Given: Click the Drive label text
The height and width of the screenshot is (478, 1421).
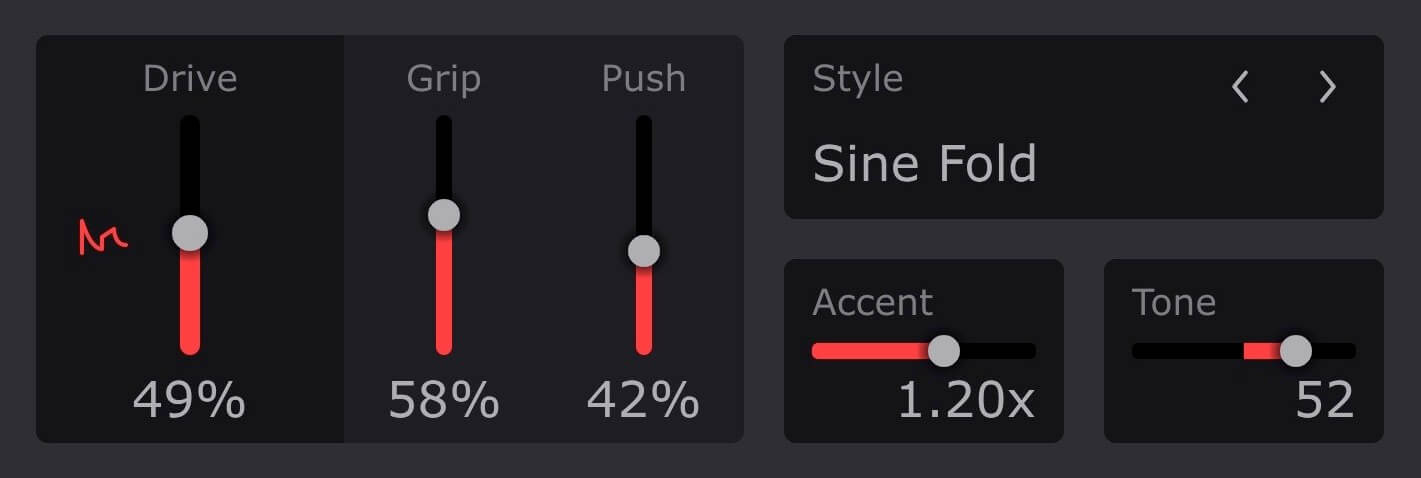Looking at the screenshot, I should point(190,78).
